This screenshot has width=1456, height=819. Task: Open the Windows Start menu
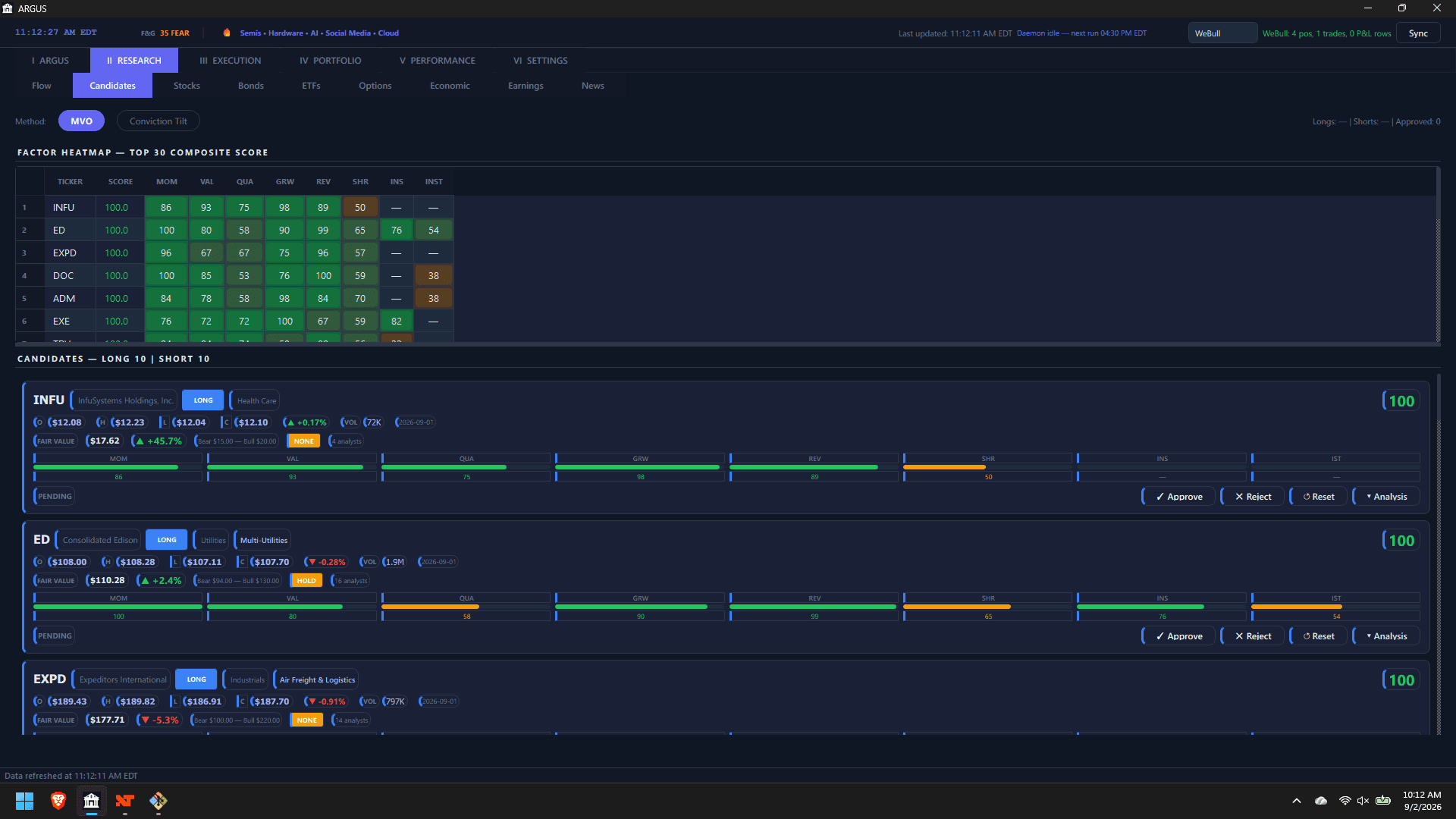click(24, 801)
